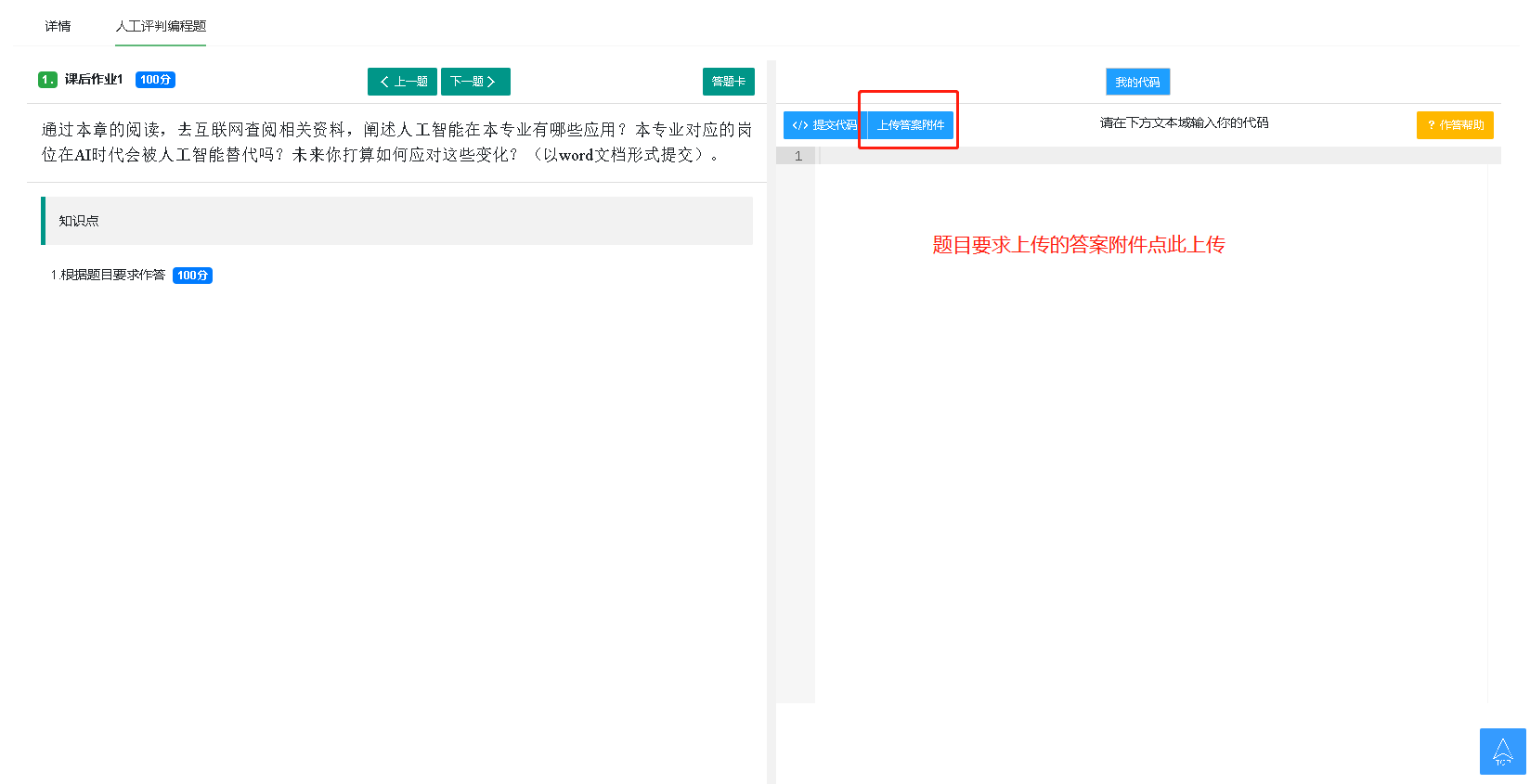Click the 课后作业1 question title

point(94,80)
